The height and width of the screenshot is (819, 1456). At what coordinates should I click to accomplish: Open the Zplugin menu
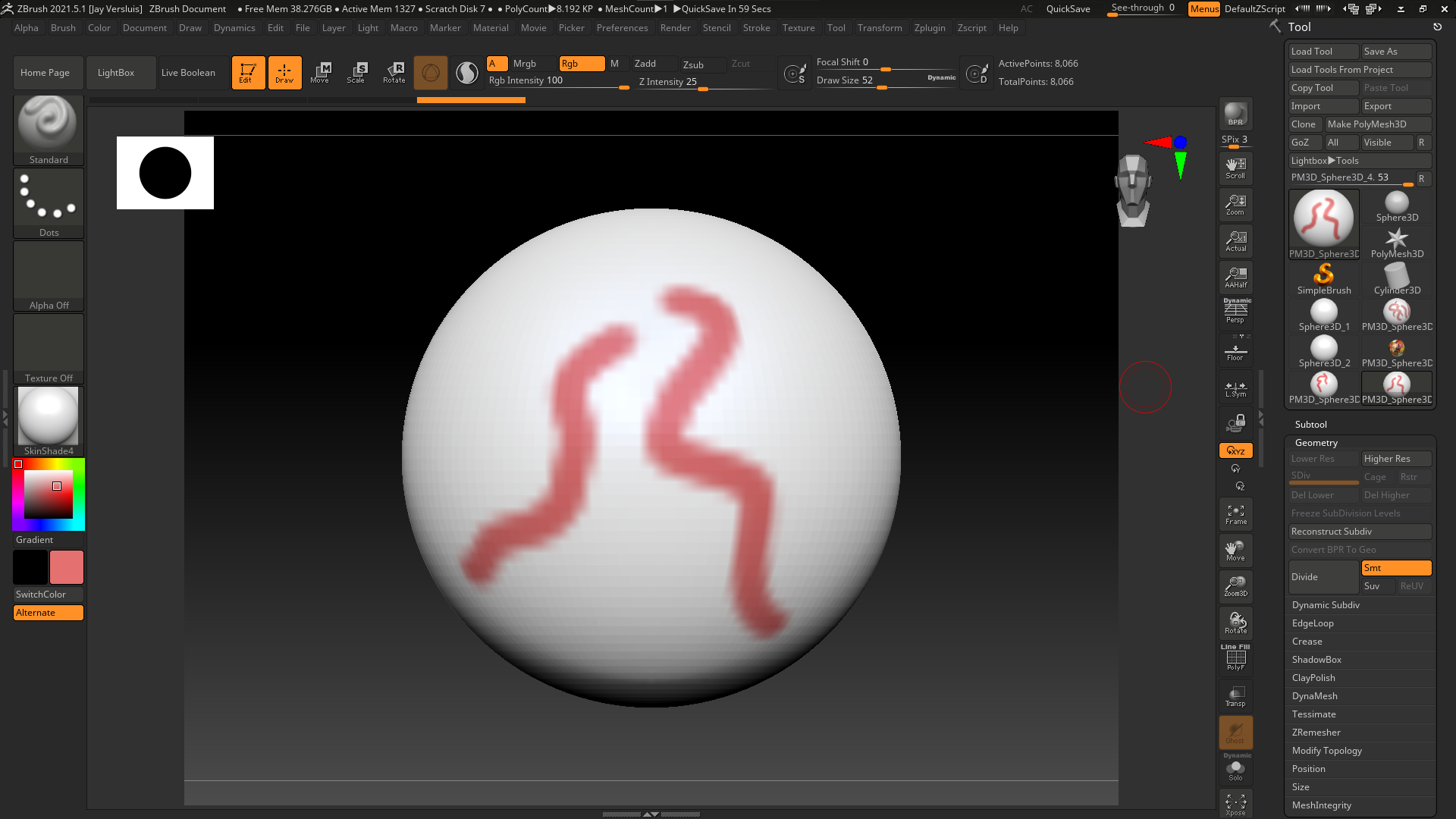coord(928,27)
